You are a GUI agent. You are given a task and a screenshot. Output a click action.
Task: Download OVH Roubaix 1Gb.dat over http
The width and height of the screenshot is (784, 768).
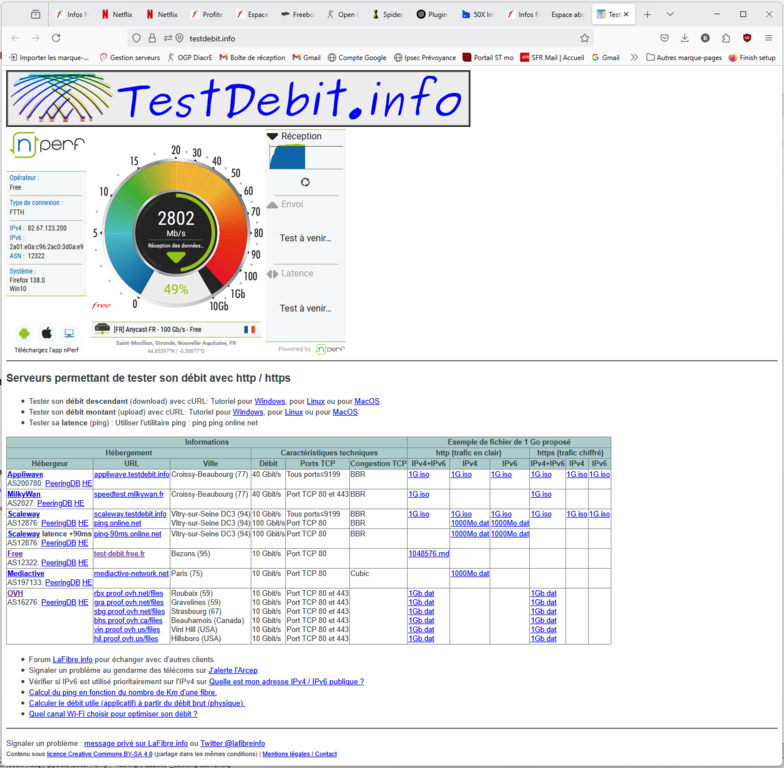(x=421, y=593)
